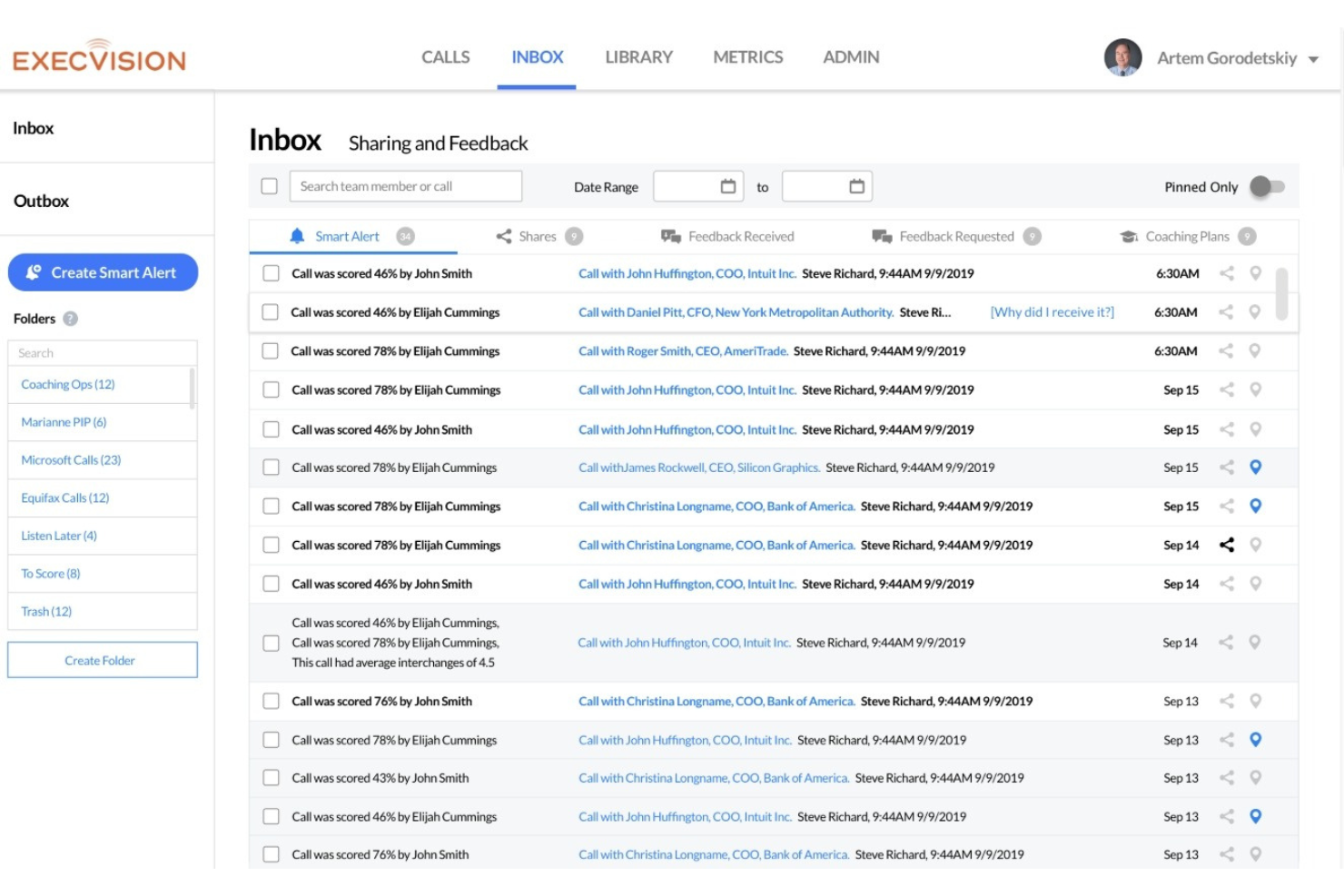Switch to the Feedback Received tab
The image size is (1344, 896).
point(727,236)
